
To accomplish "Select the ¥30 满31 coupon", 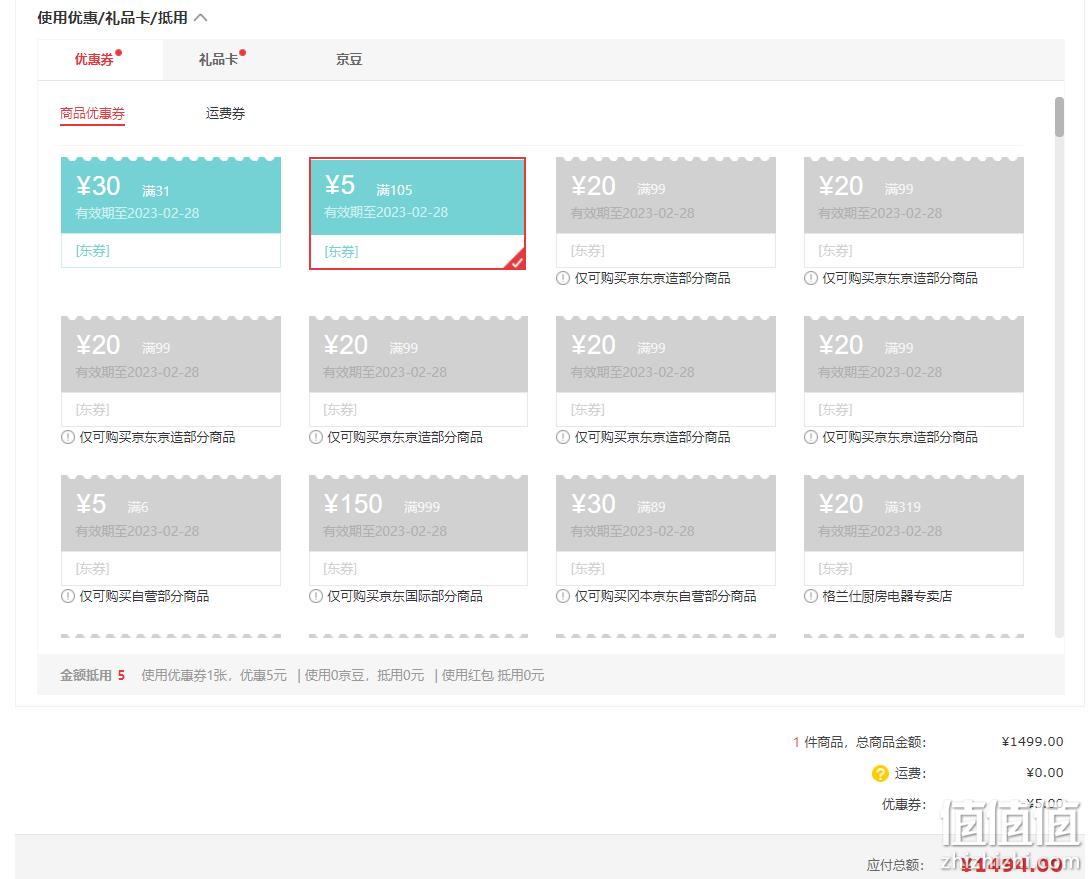I will tap(171, 212).
